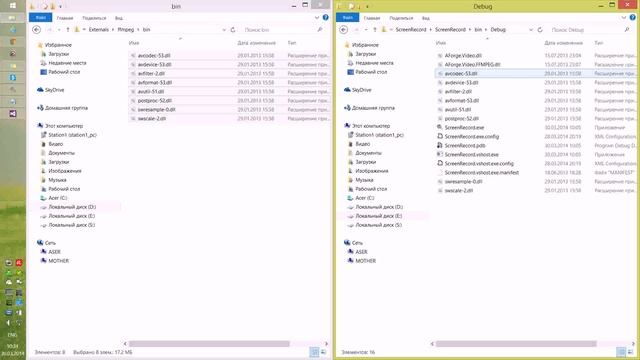Open Домашняя группа in bin window sidebar
The width and height of the screenshot is (640, 360).
pyautogui.click(x=66, y=108)
